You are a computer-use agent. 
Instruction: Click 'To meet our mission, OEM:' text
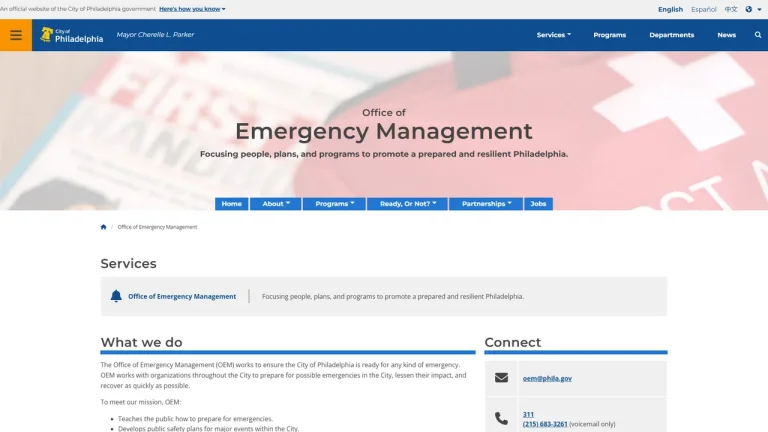point(141,402)
